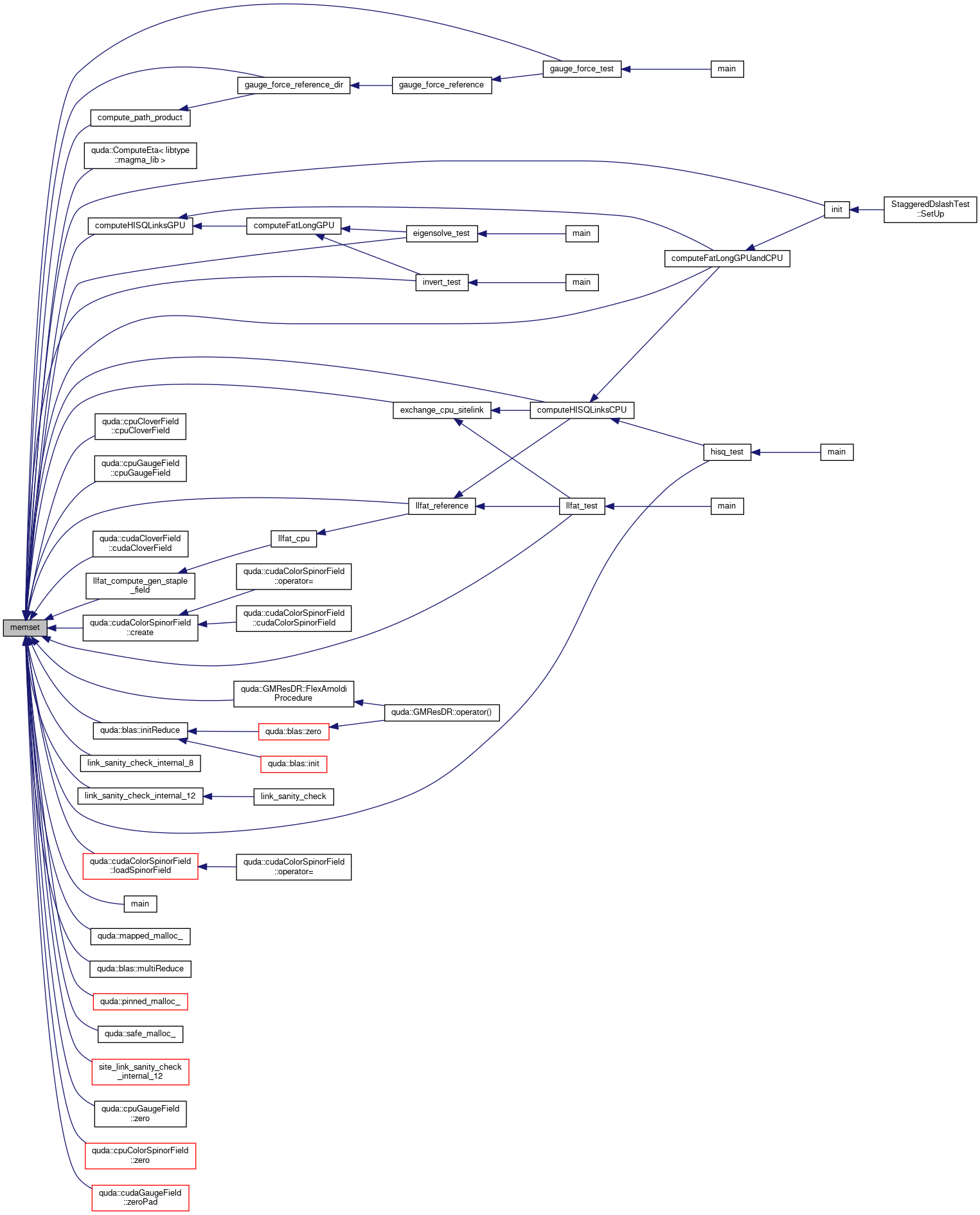The image size is (980, 1215).
Task: Open the gauge_force_test node
Action: tap(582, 69)
